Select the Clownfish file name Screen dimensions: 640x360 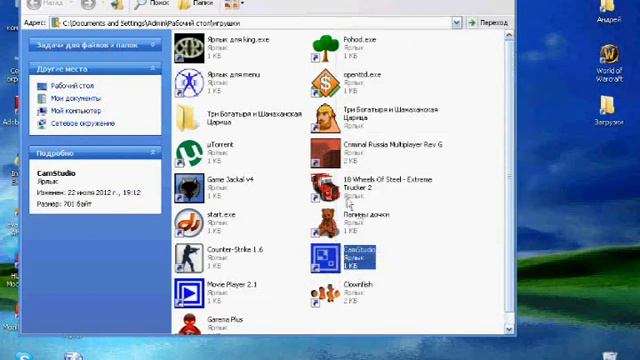(x=358, y=284)
